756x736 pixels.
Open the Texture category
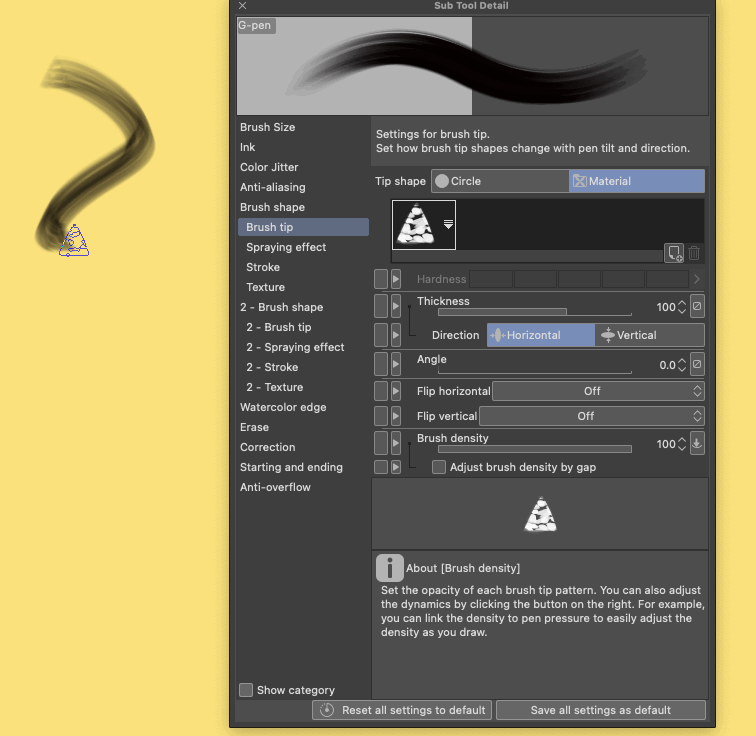(x=265, y=287)
